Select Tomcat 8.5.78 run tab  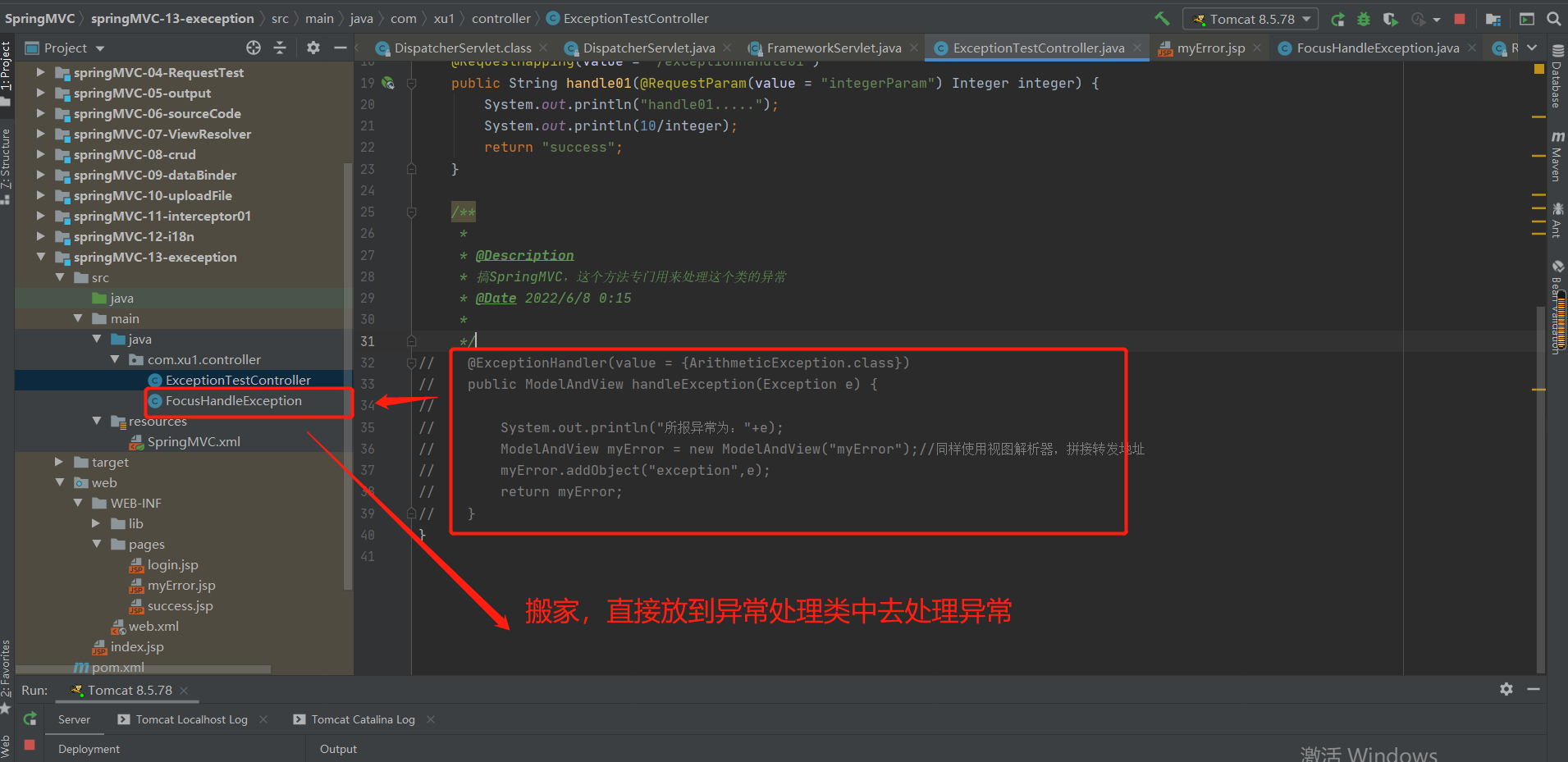[129, 691]
